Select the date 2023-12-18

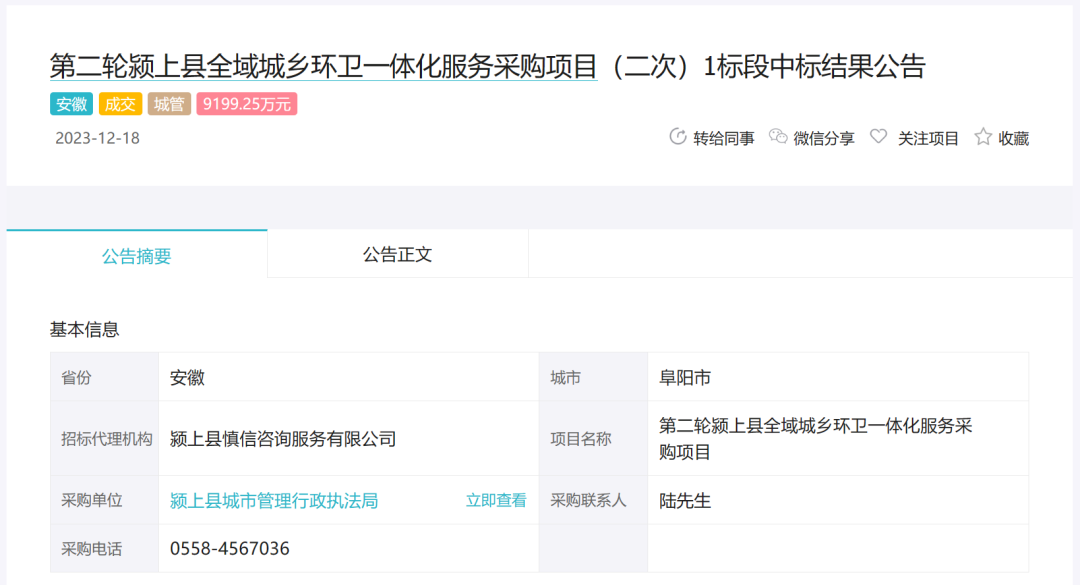97,138
